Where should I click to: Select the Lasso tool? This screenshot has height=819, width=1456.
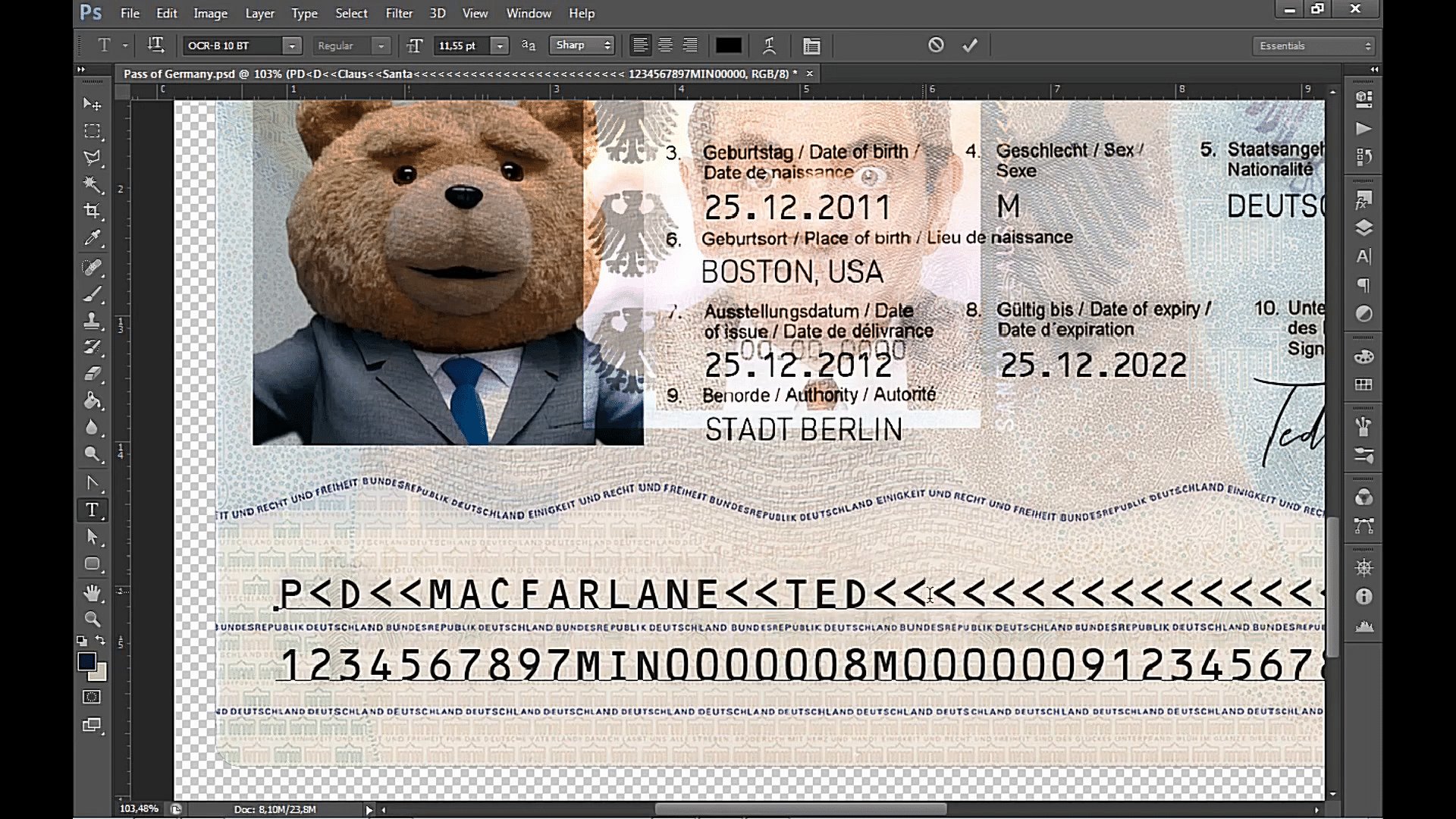coord(92,158)
